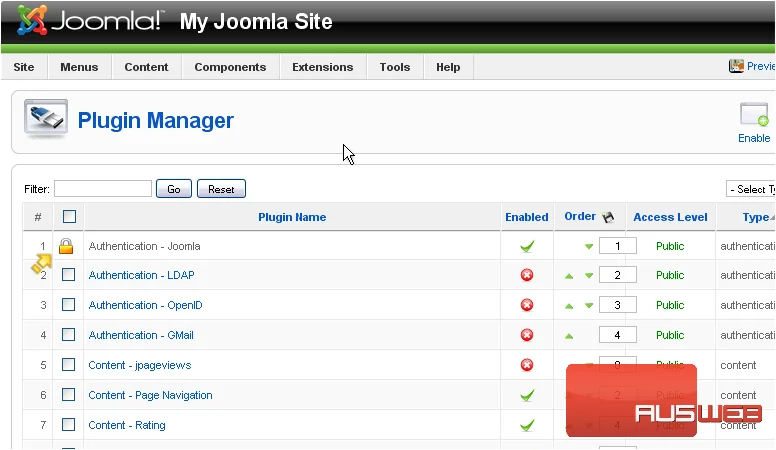
Task: Open the Authentication - GMail plugin link
Action: pos(141,335)
